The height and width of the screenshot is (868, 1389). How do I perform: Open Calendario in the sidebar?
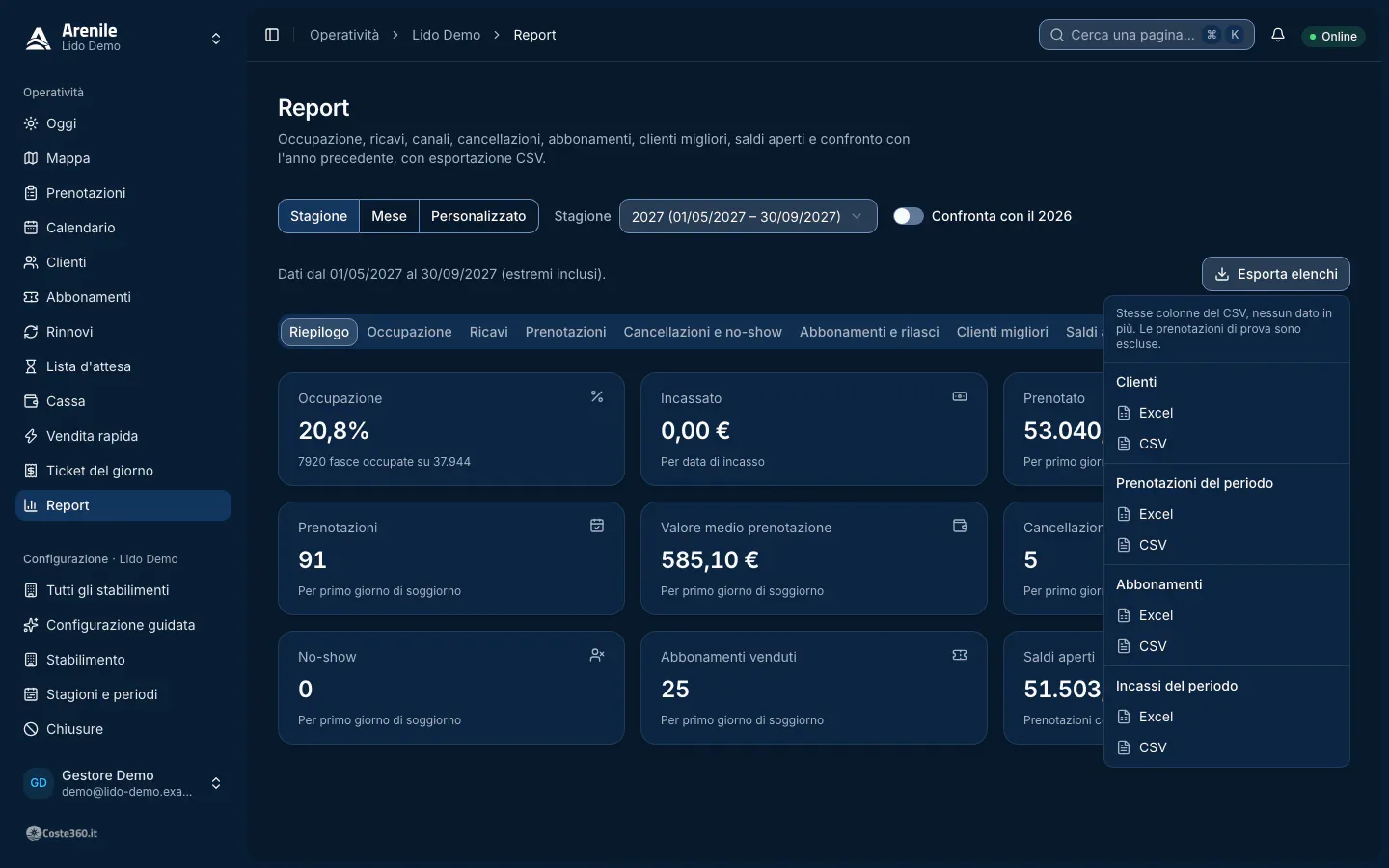click(x=123, y=228)
